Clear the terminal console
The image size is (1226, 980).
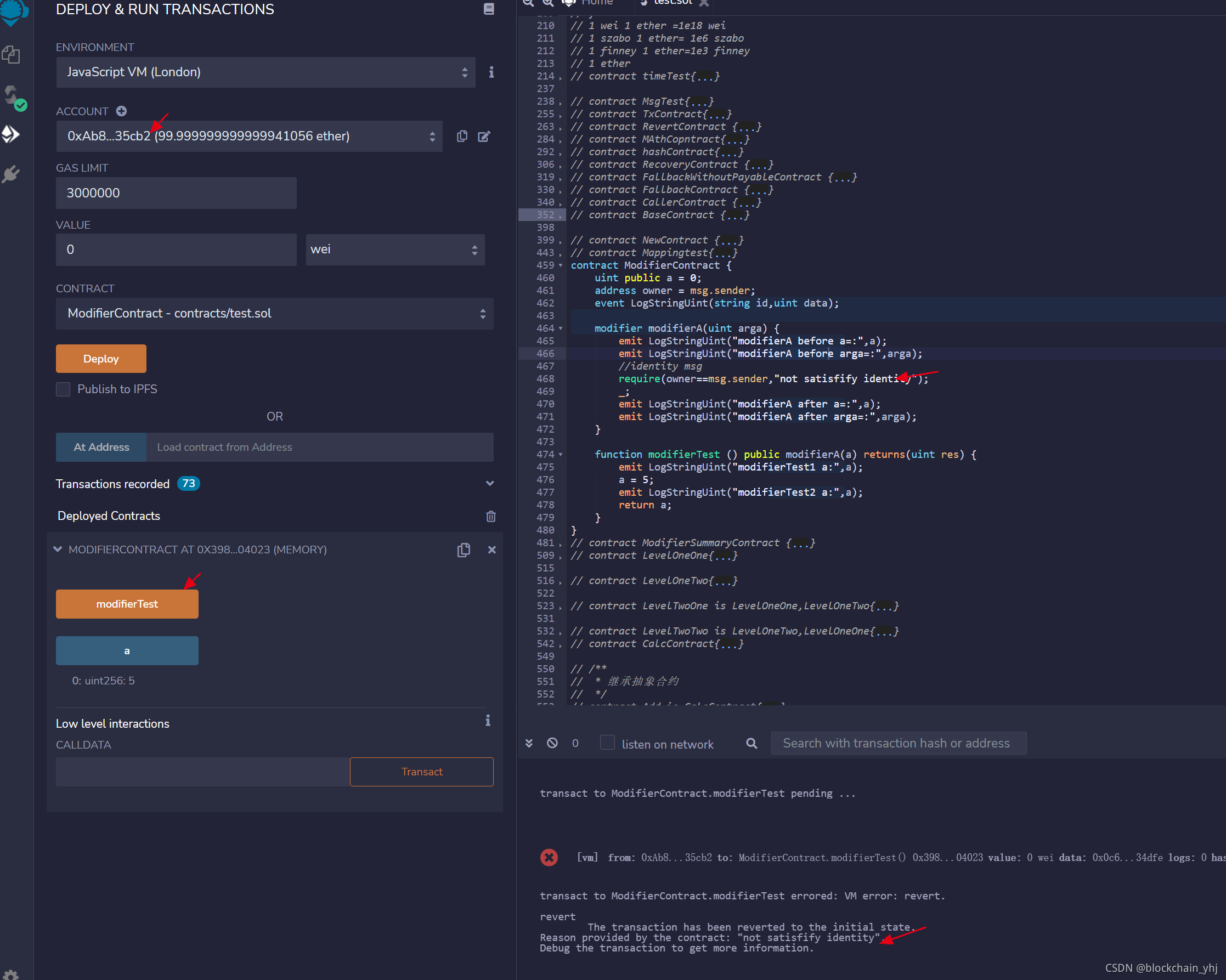pos(552,743)
